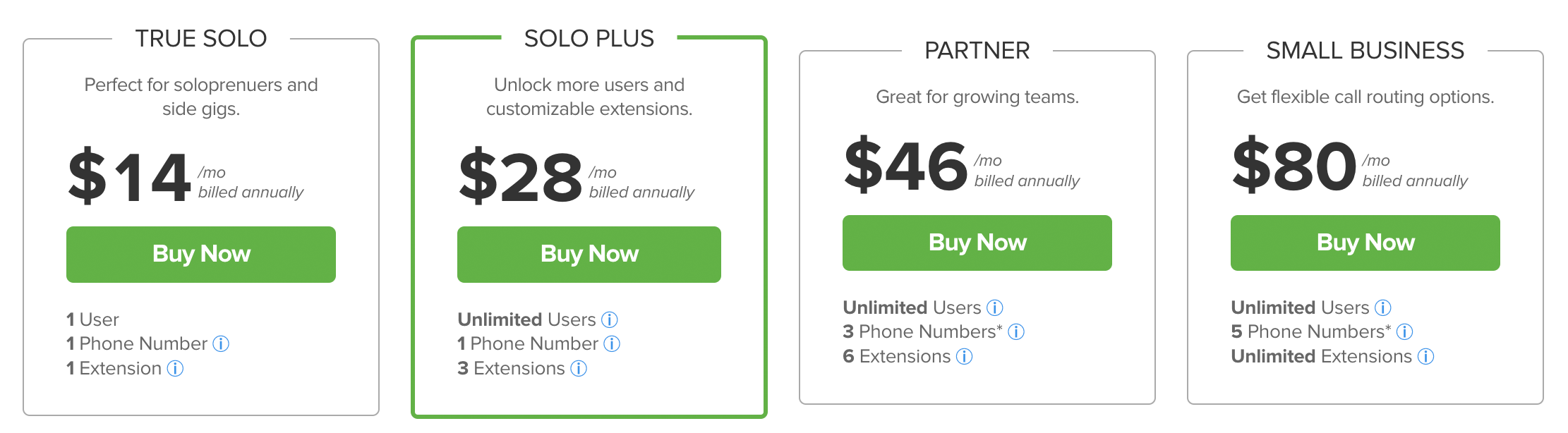Click Buy Now for the Partner plan
Image resolution: width=1568 pixels, height=433 pixels.
pyautogui.click(x=977, y=243)
